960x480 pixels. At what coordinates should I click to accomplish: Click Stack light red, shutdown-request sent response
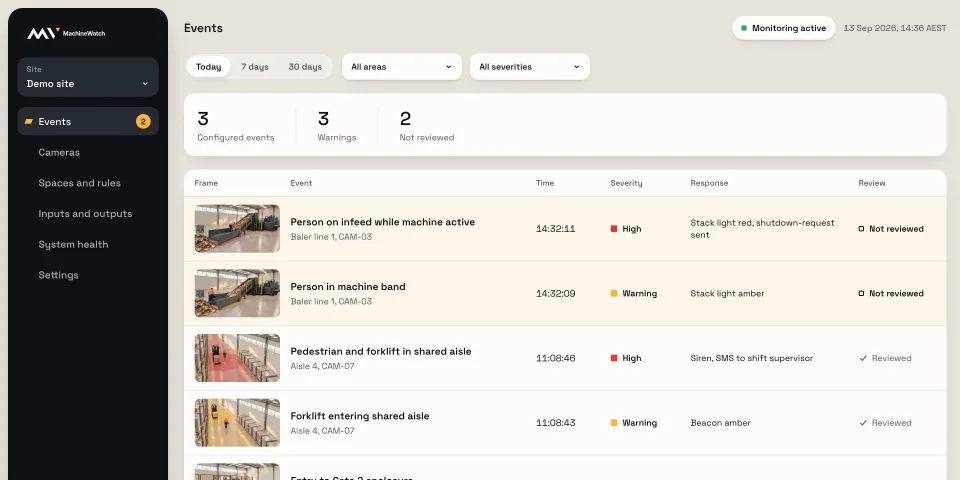(762, 229)
